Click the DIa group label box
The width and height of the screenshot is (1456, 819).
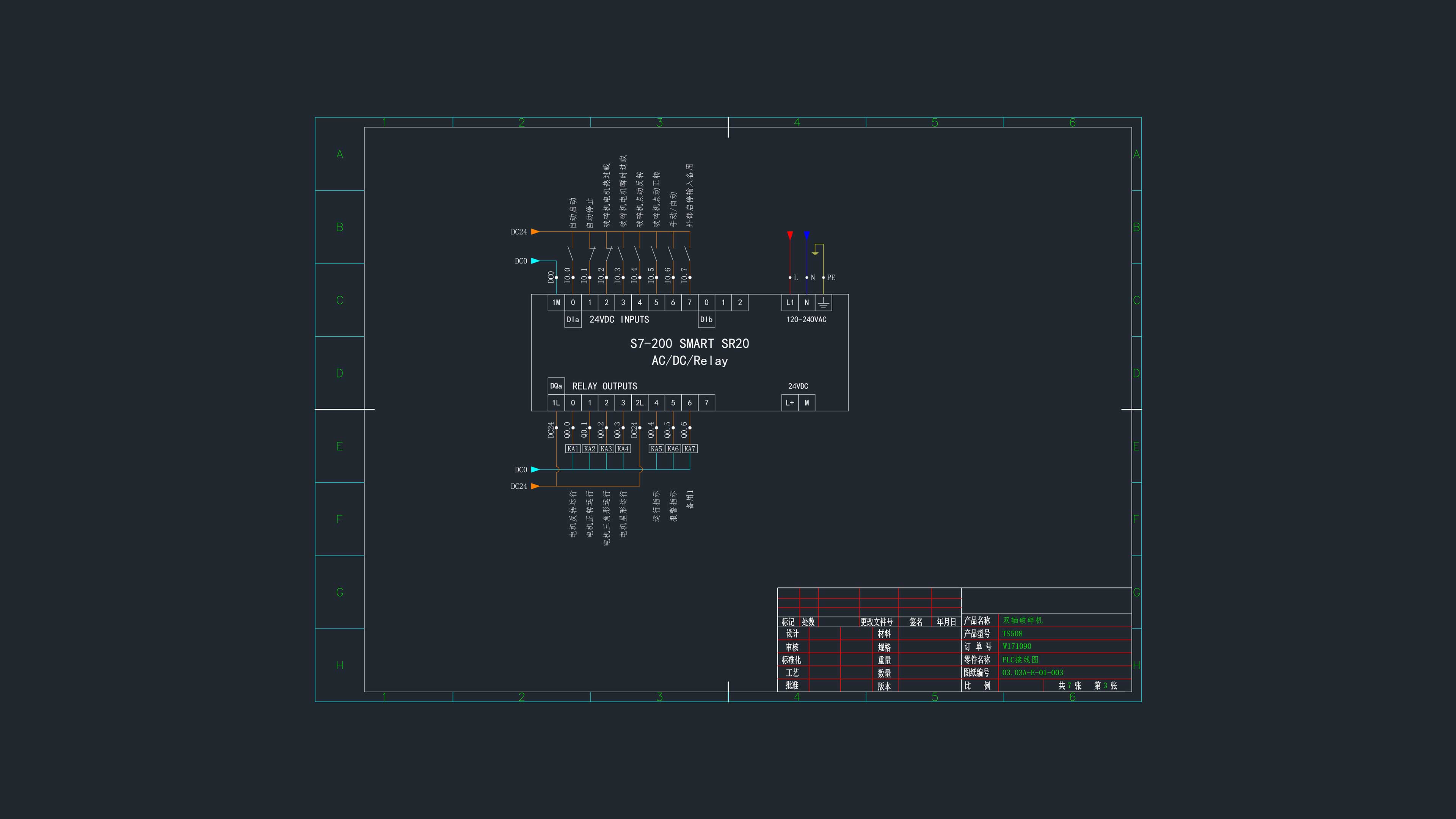click(x=573, y=319)
